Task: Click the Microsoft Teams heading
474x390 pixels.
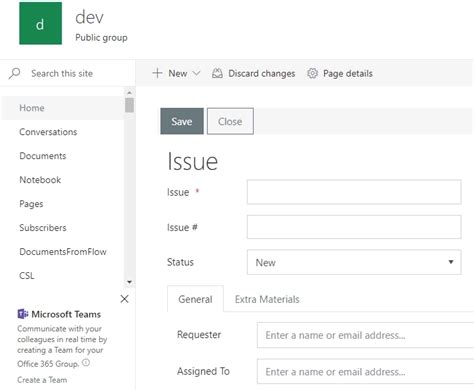Action: [66, 314]
